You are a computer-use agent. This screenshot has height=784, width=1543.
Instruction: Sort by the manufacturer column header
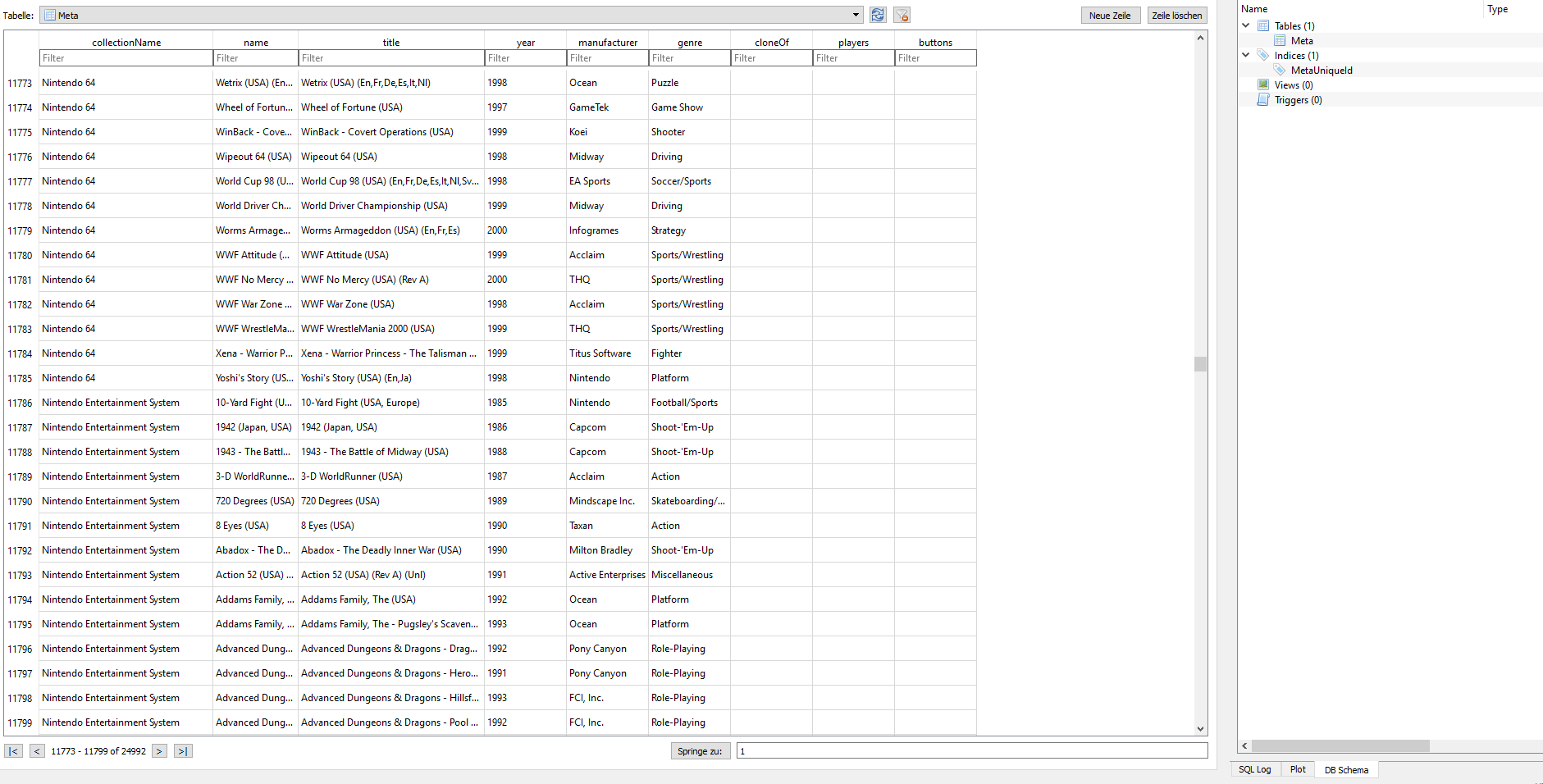coord(608,42)
